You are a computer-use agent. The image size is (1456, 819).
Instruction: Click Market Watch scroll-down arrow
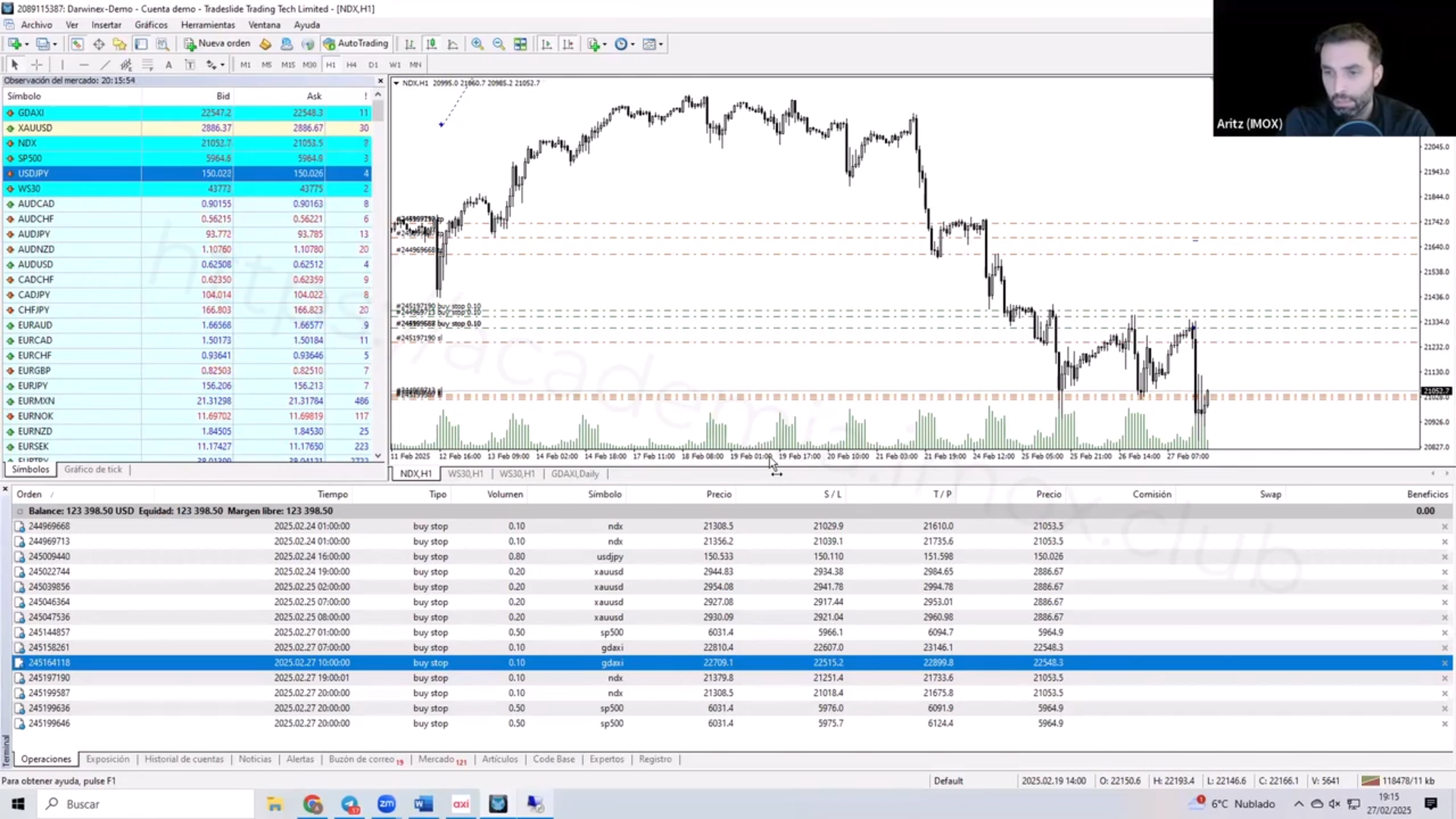click(x=378, y=456)
